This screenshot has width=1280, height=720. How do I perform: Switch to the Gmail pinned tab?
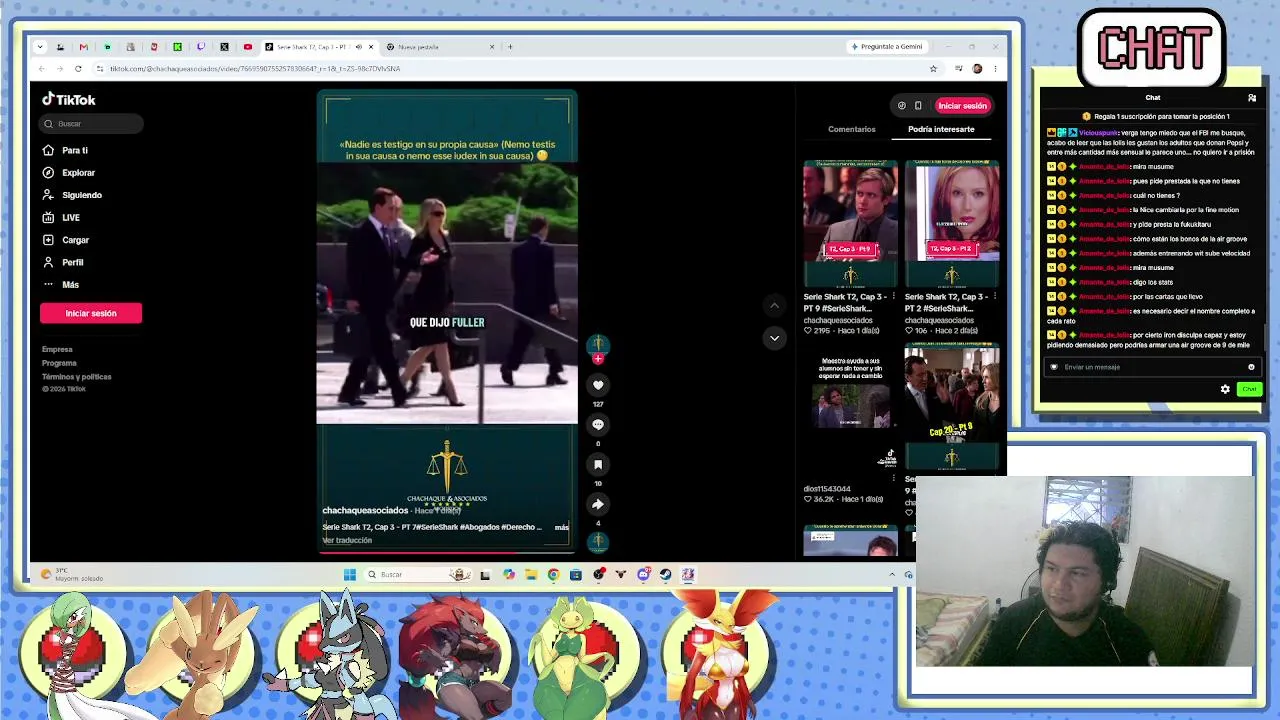click(83, 46)
